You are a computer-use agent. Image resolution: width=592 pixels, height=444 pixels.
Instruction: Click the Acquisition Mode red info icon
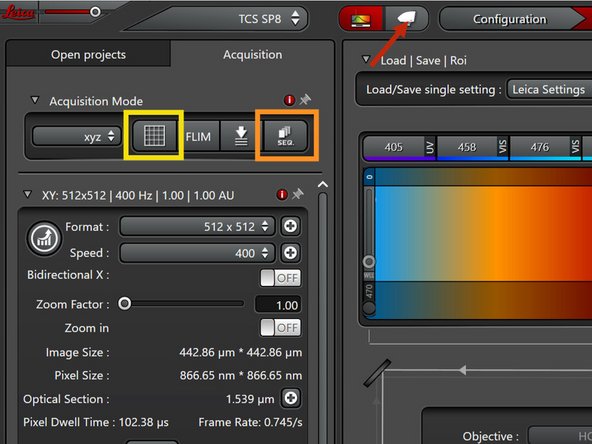[289, 100]
